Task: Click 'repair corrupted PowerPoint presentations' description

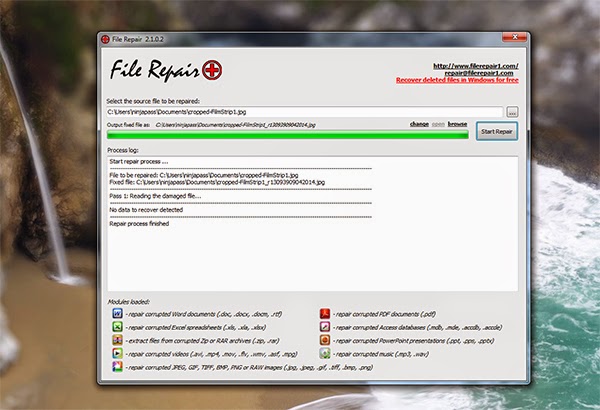Action: (414, 341)
